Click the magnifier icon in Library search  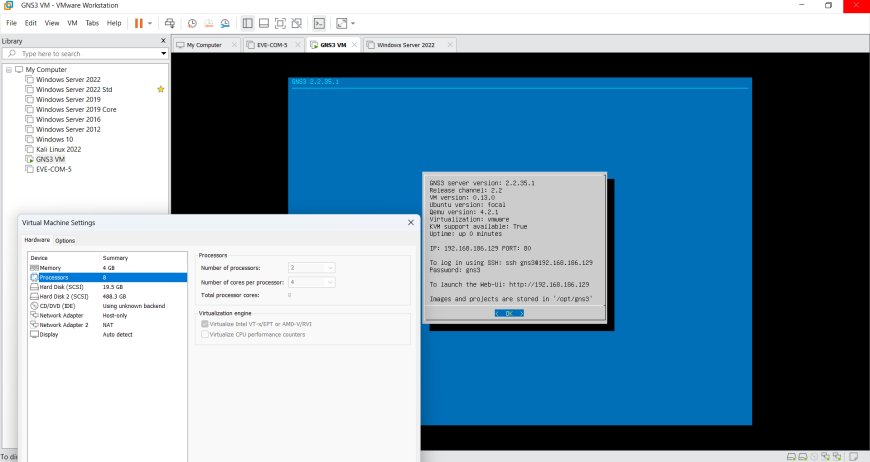[12, 54]
